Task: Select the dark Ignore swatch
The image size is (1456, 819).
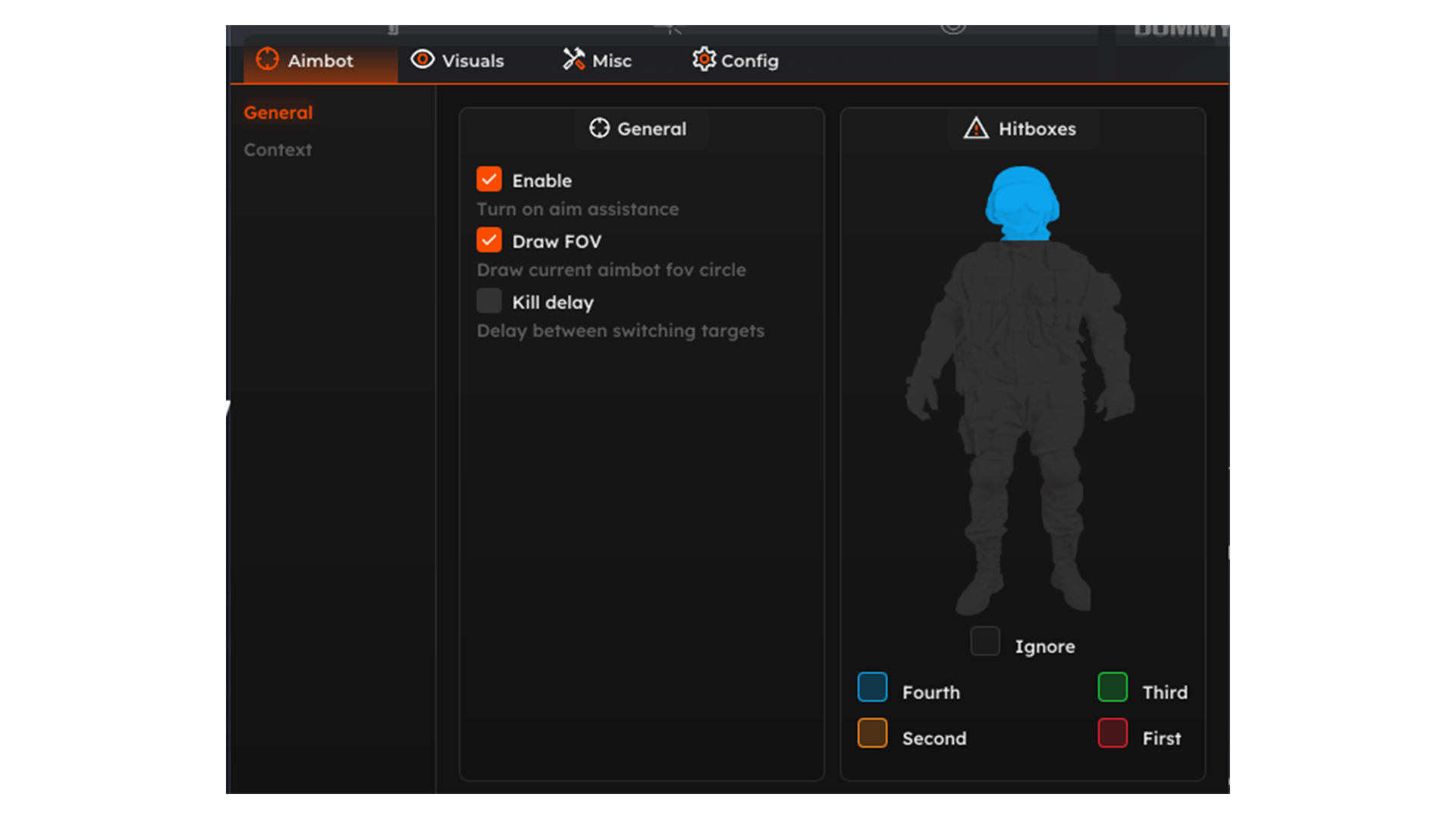Action: 985,642
